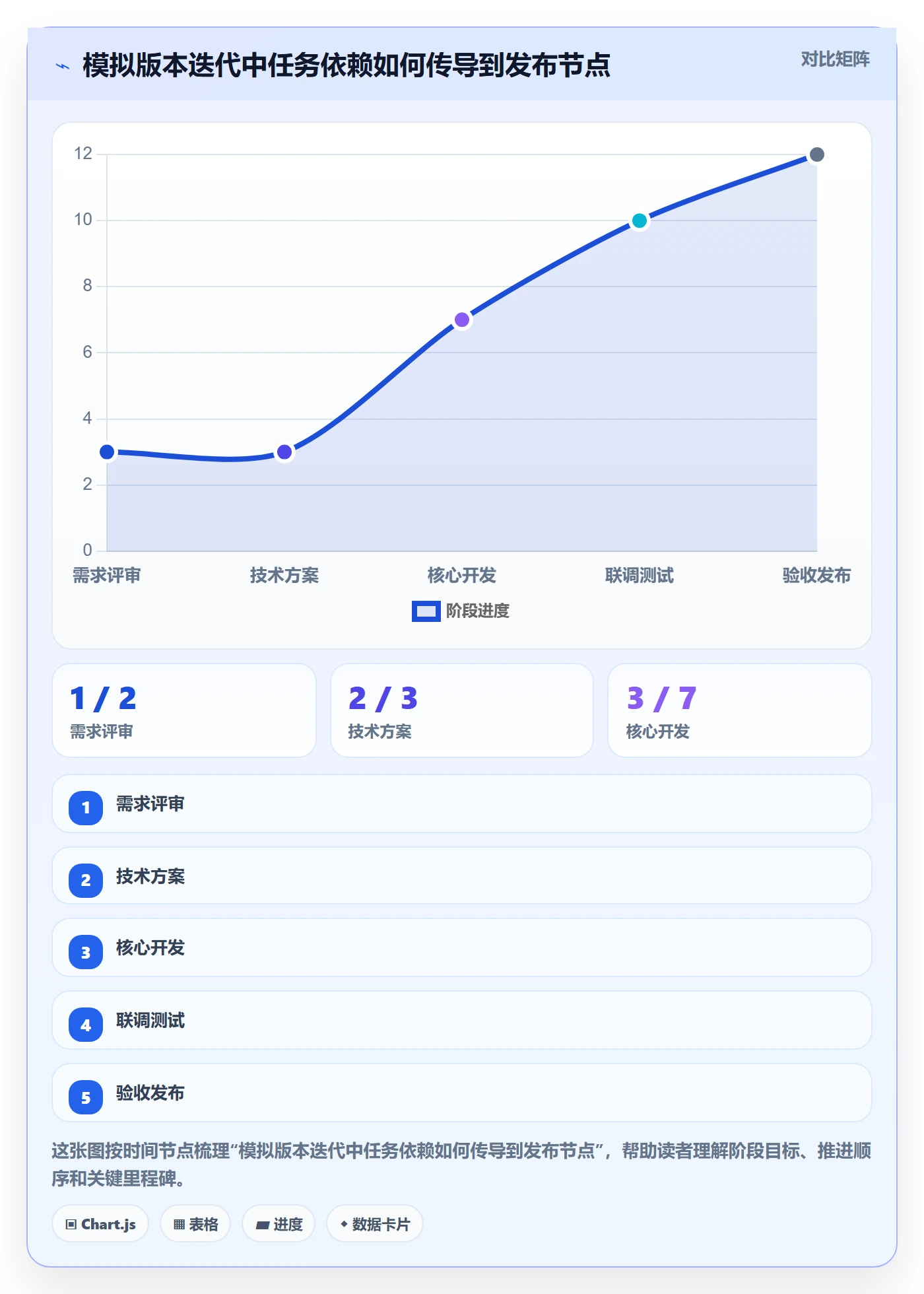Click the y-axis value 12
Screen dimensions: 924x1294
(x=83, y=154)
